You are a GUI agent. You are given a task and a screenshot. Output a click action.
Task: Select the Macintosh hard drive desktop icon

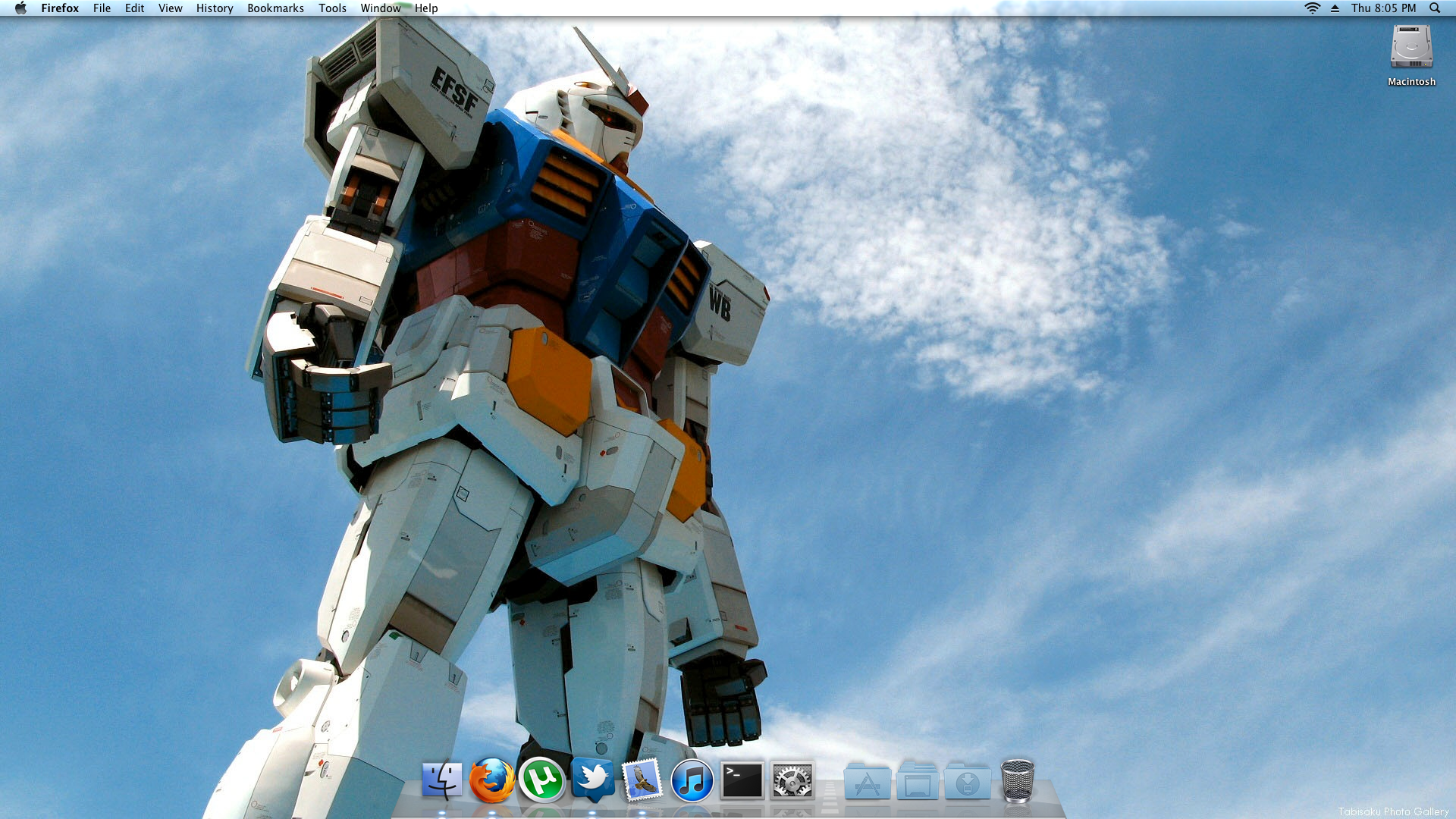click(1411, 55)
